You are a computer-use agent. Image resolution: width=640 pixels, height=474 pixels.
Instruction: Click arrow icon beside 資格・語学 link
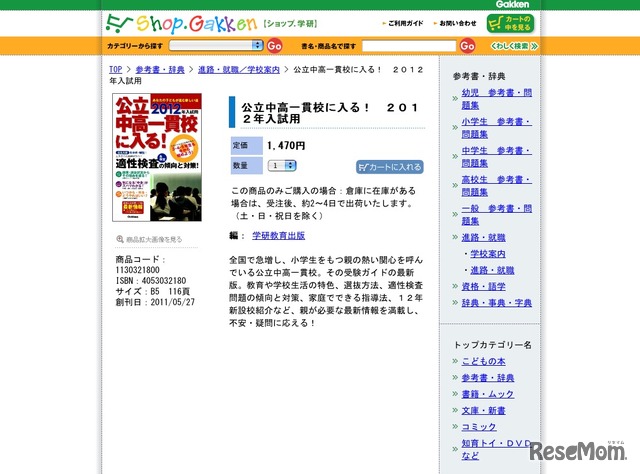coord(455,287)
